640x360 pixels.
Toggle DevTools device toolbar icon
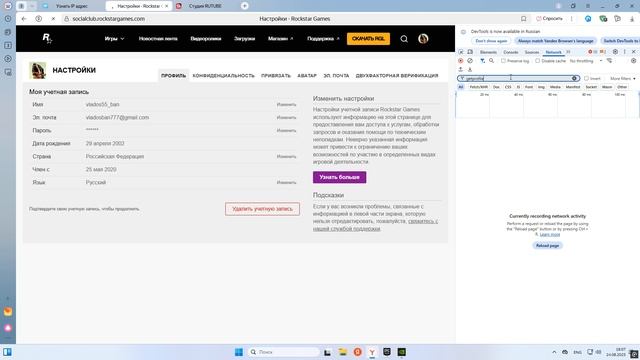[x=470, y=52]
